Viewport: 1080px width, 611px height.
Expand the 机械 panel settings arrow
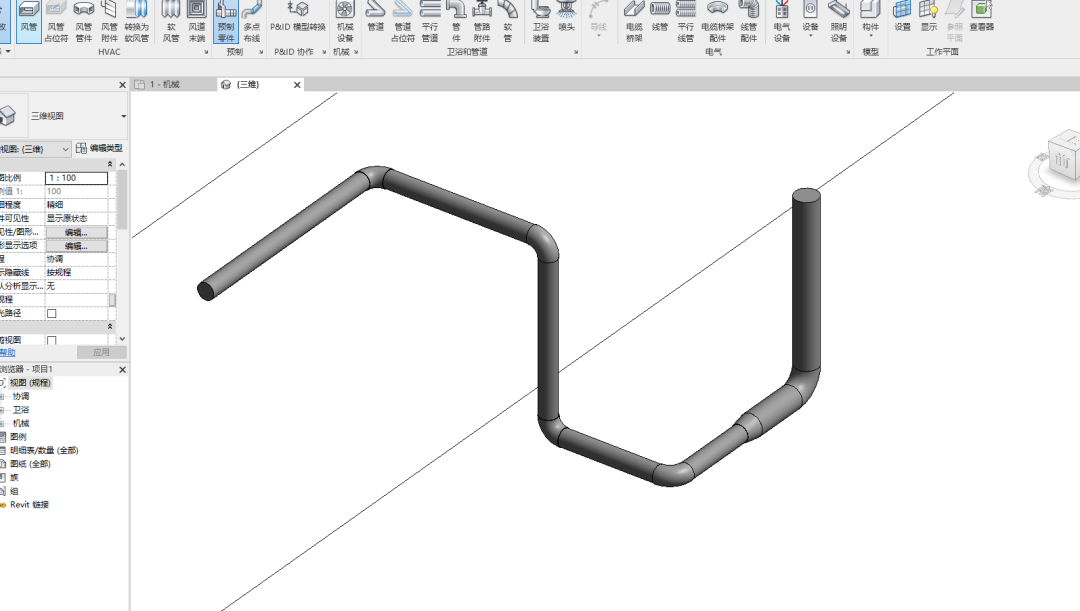356,52
